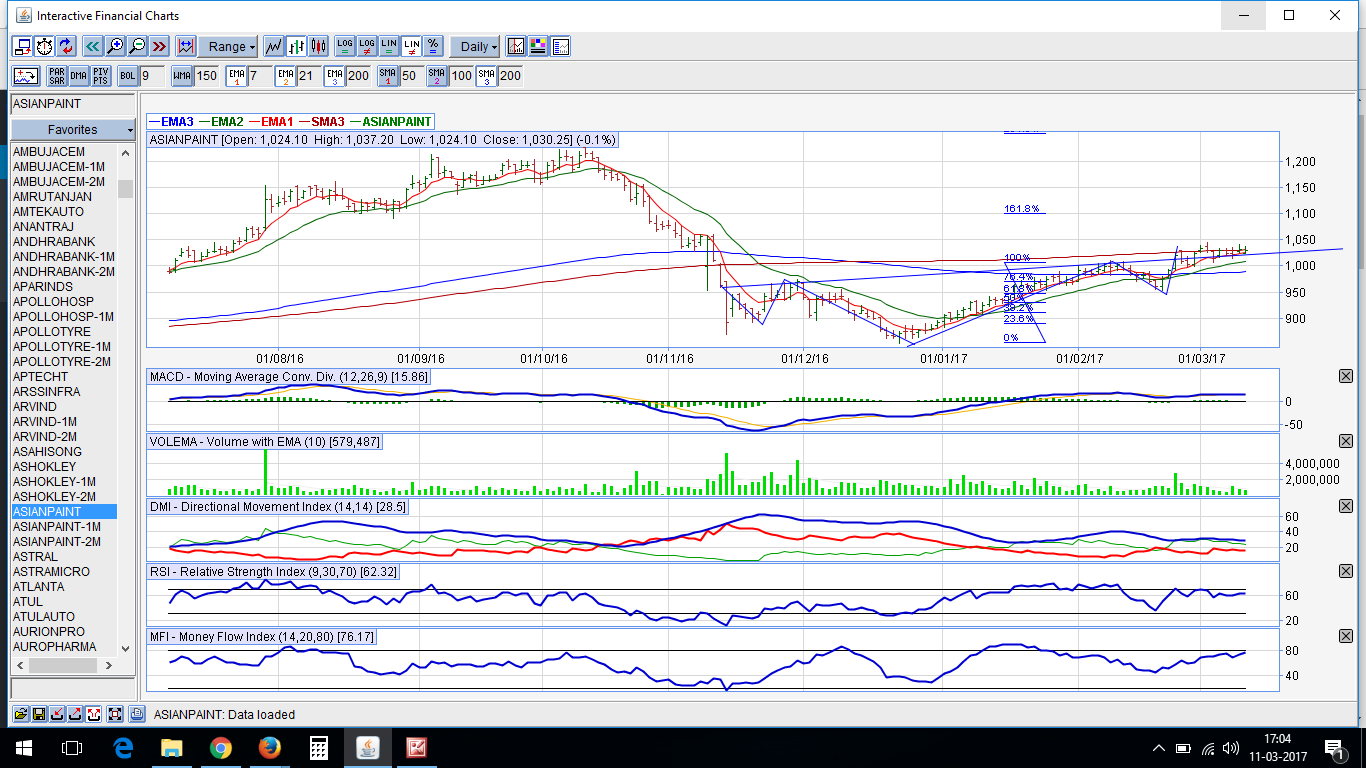Toggle the SMA 1 indicator button

click(x=388, y=76)
